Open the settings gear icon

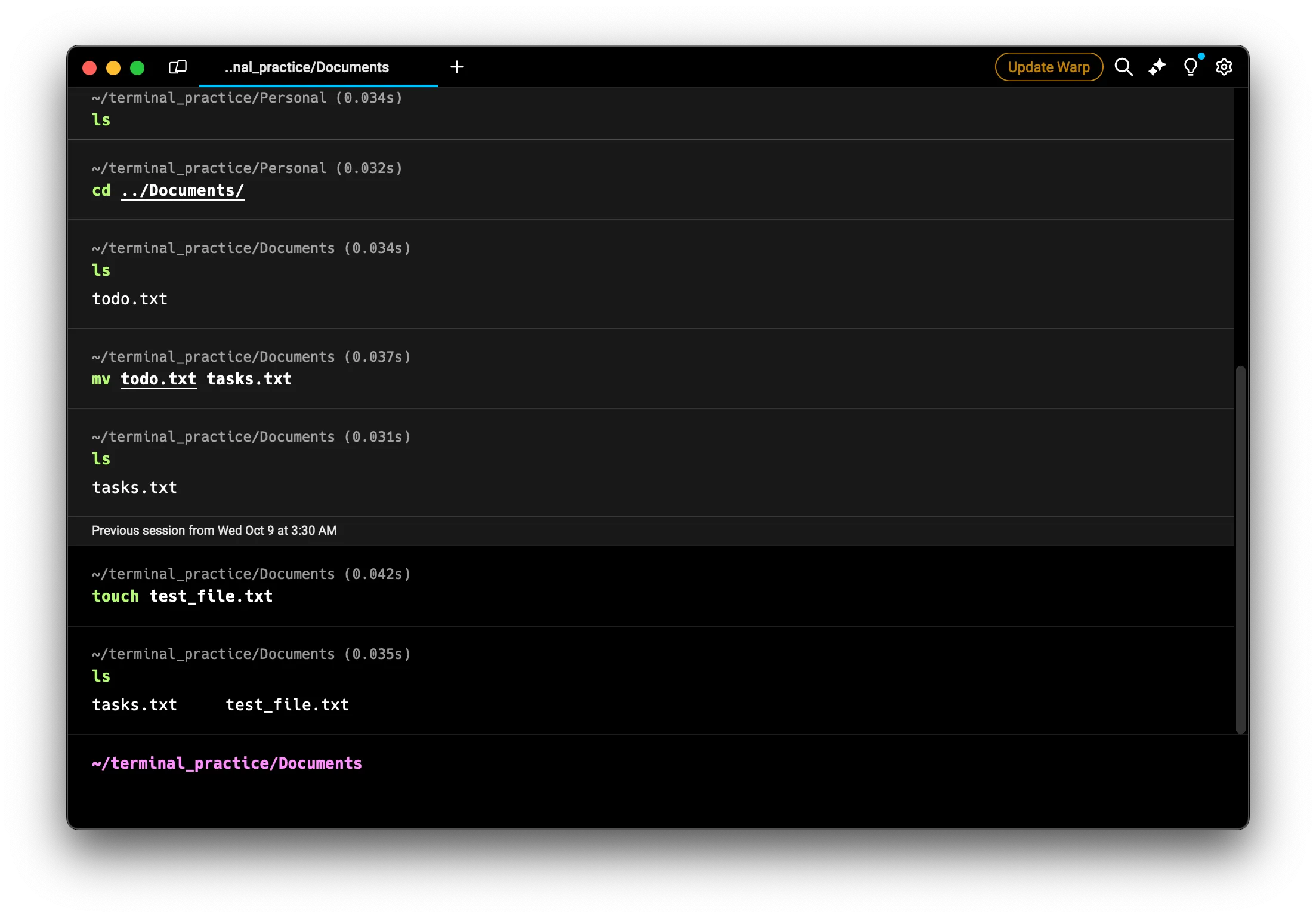1224,67
